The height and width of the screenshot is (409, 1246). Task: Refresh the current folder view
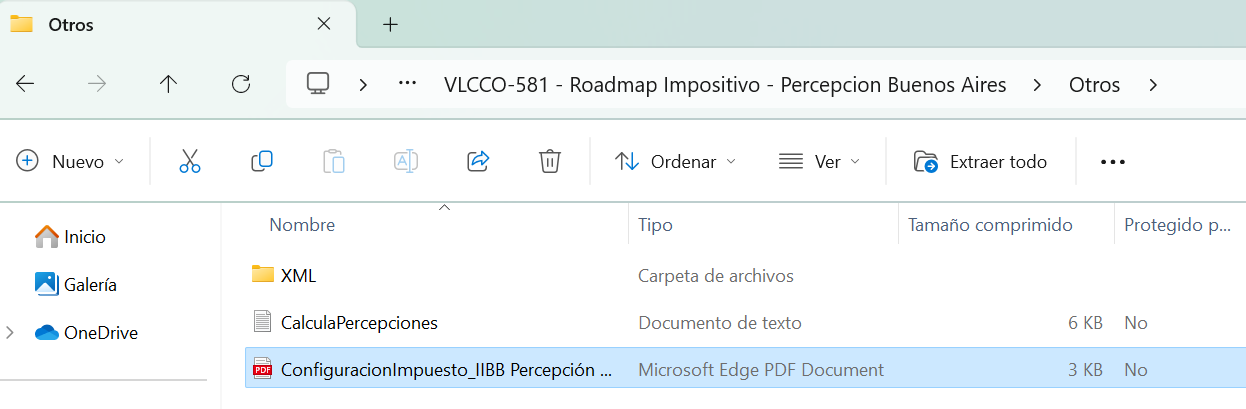[240, 84]
